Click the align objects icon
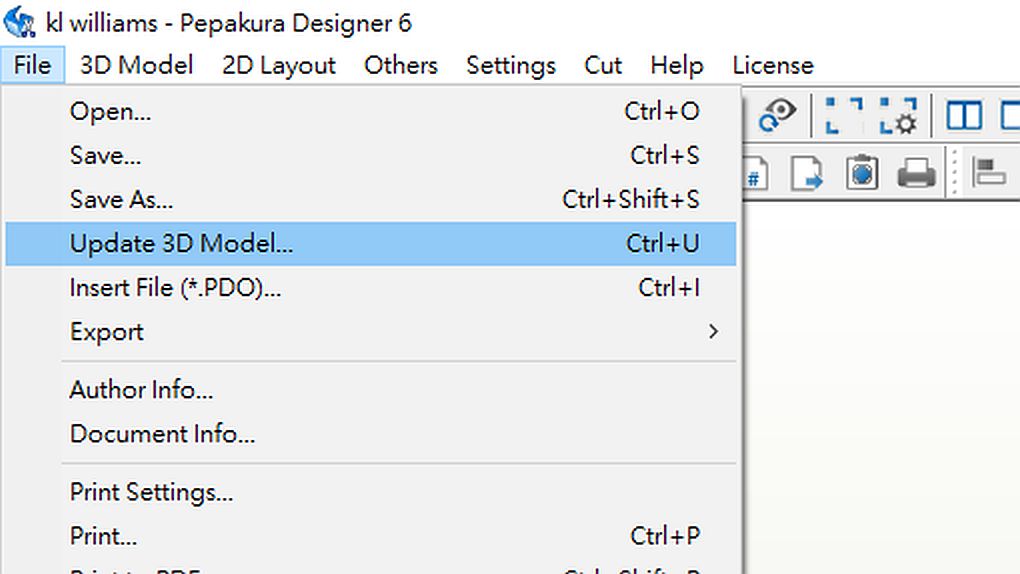This screenshot has width=1020, height=574. tap(989, 173)
